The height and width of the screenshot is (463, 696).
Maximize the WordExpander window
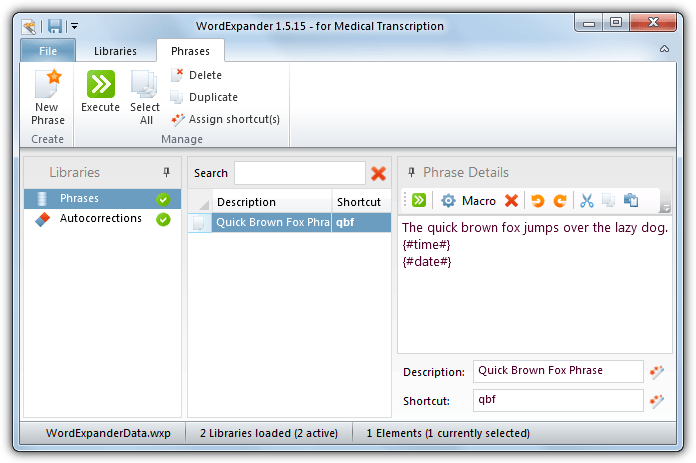pyautogui.click(x=616, y=22)
